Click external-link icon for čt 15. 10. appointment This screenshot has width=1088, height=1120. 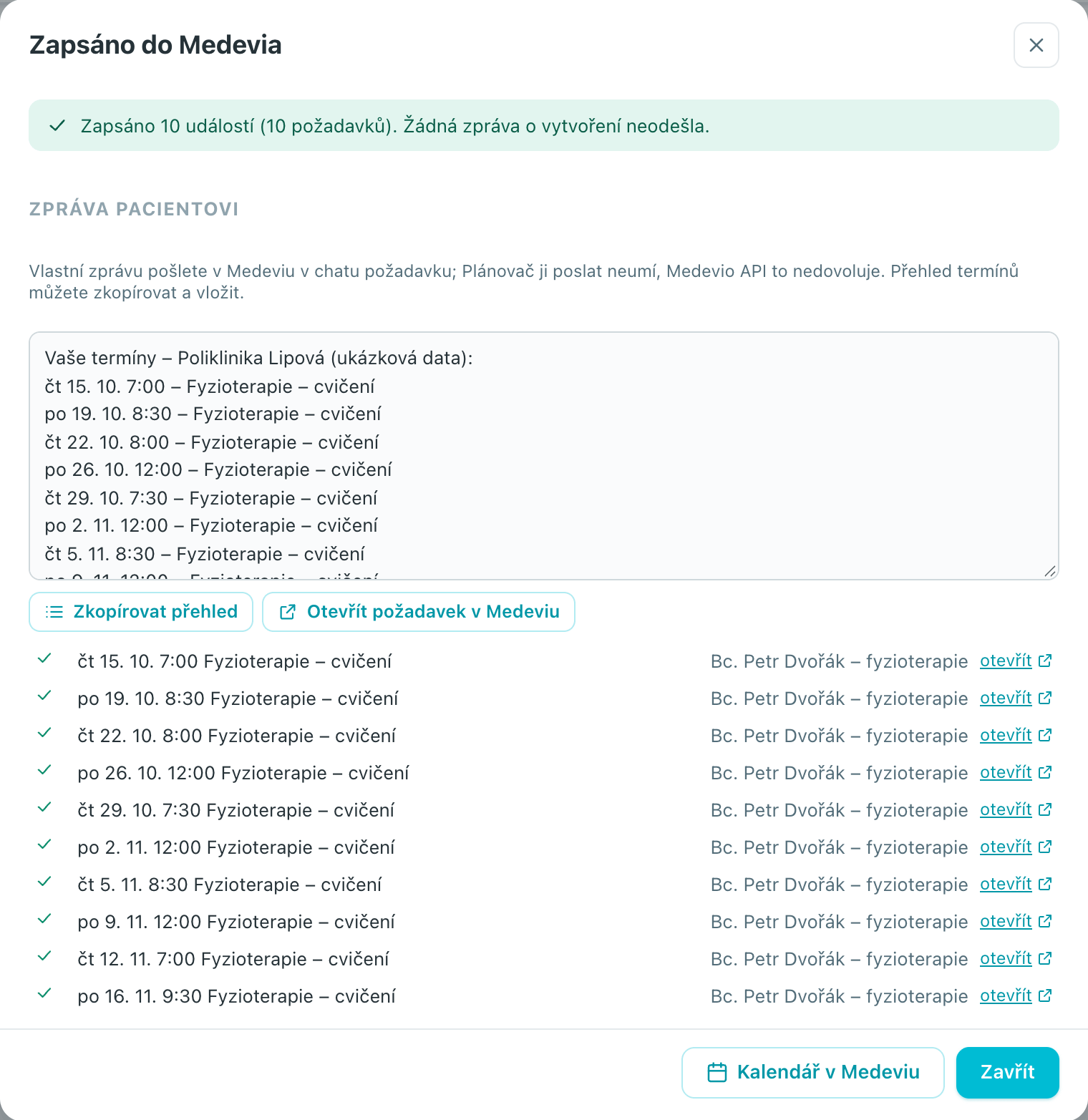click(x=1045, y=661)
